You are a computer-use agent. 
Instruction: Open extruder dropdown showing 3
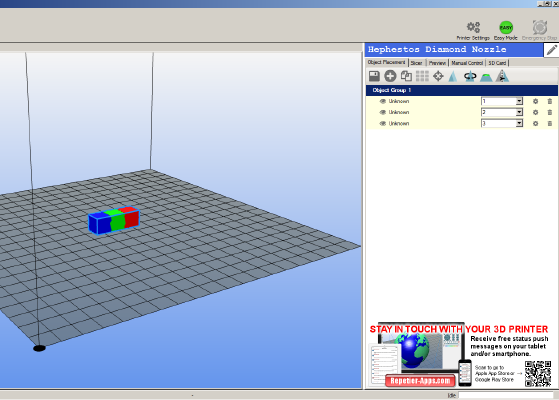[502, 123]
